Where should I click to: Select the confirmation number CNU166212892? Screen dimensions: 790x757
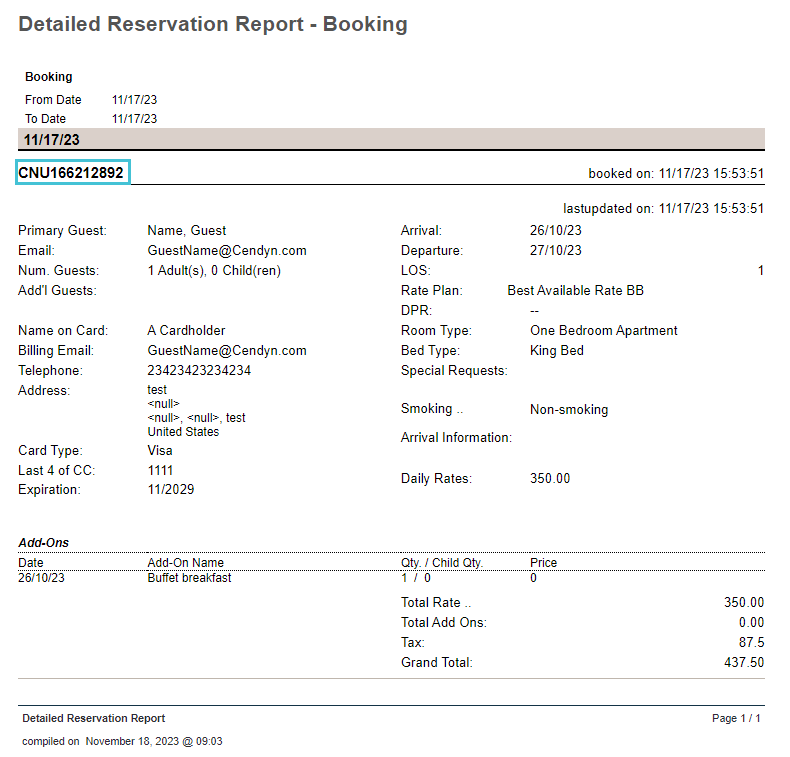(71, 173)
